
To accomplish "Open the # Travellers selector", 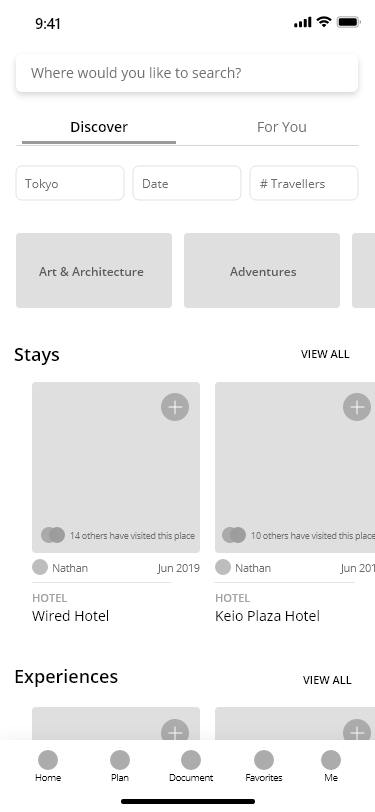I will (x=304, y=183).
